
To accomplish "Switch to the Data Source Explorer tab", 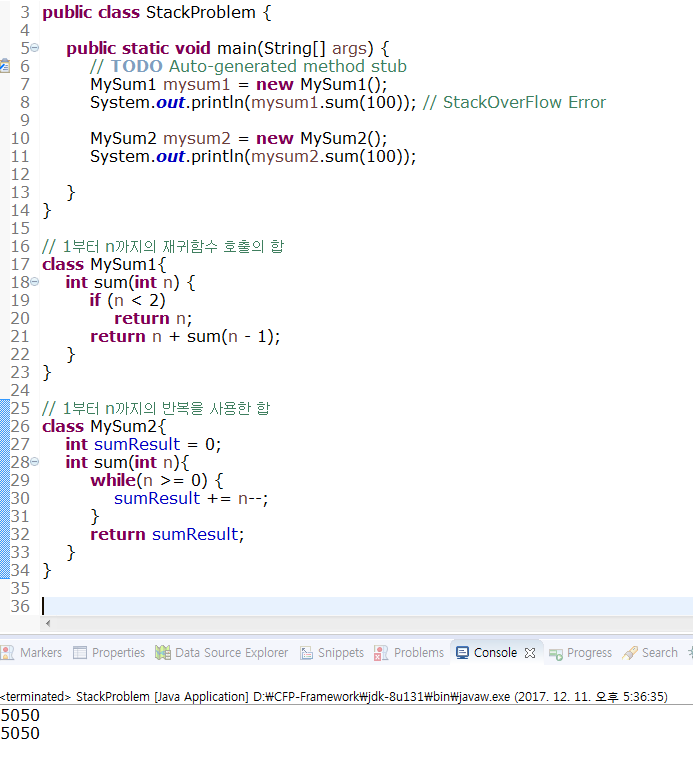I will click(x=232, y=653).
